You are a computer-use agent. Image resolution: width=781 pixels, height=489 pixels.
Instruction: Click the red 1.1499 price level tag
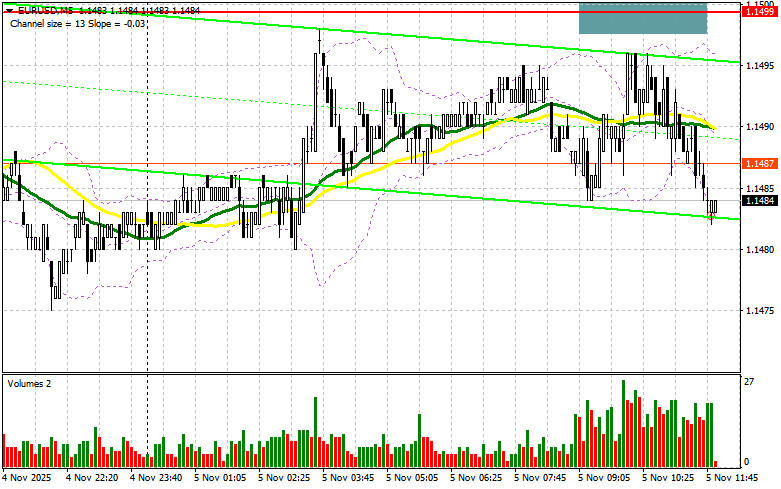pyautogui.click(x=755, y=10)
